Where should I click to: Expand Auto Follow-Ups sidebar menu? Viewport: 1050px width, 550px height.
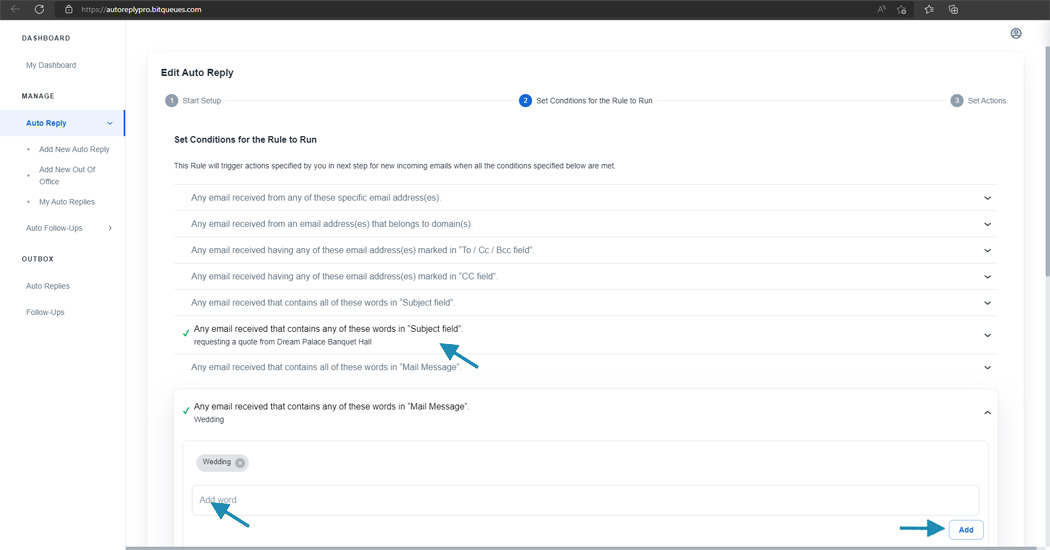point(110,228)
